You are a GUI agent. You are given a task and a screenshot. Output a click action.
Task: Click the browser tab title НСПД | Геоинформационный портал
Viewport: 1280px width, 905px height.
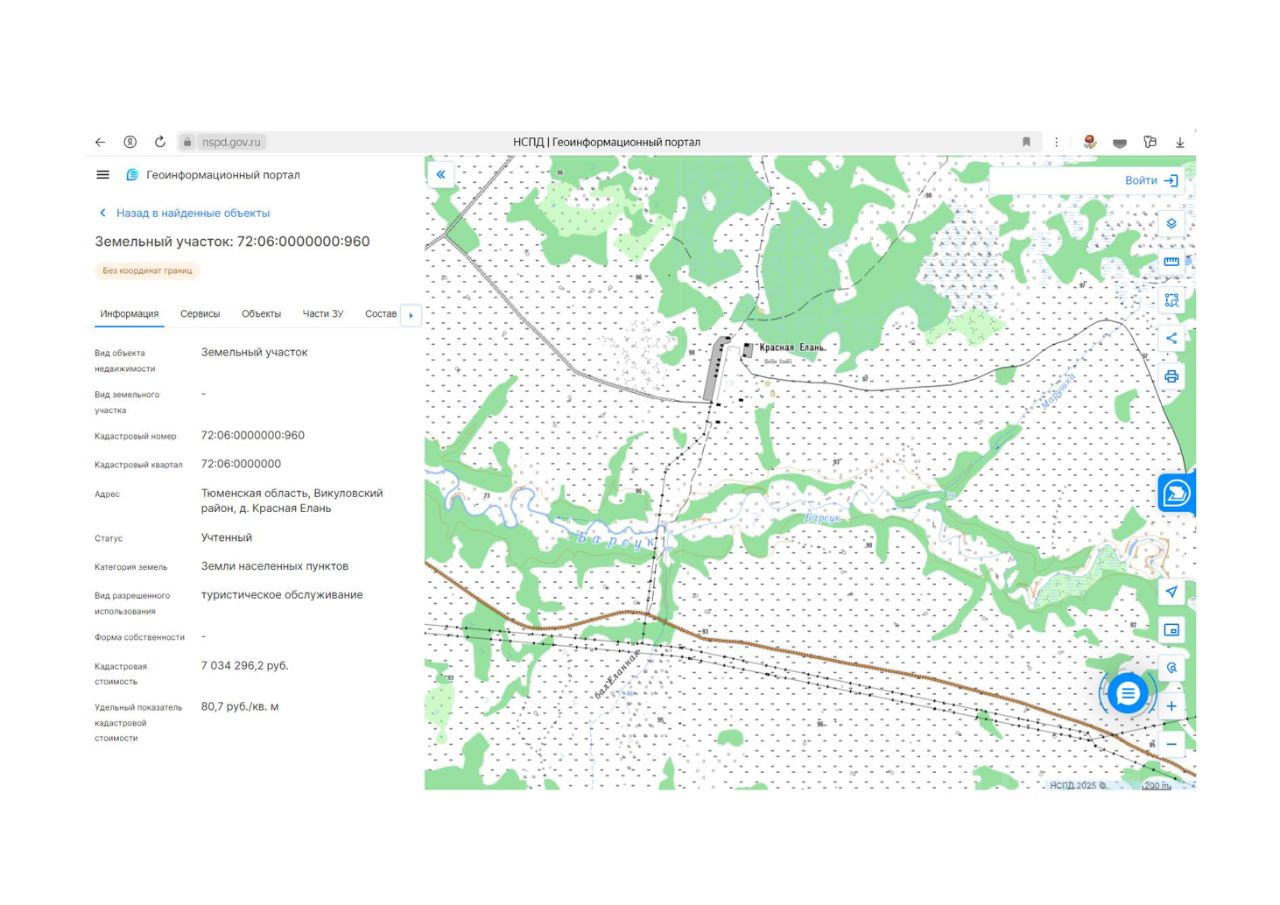607,142
